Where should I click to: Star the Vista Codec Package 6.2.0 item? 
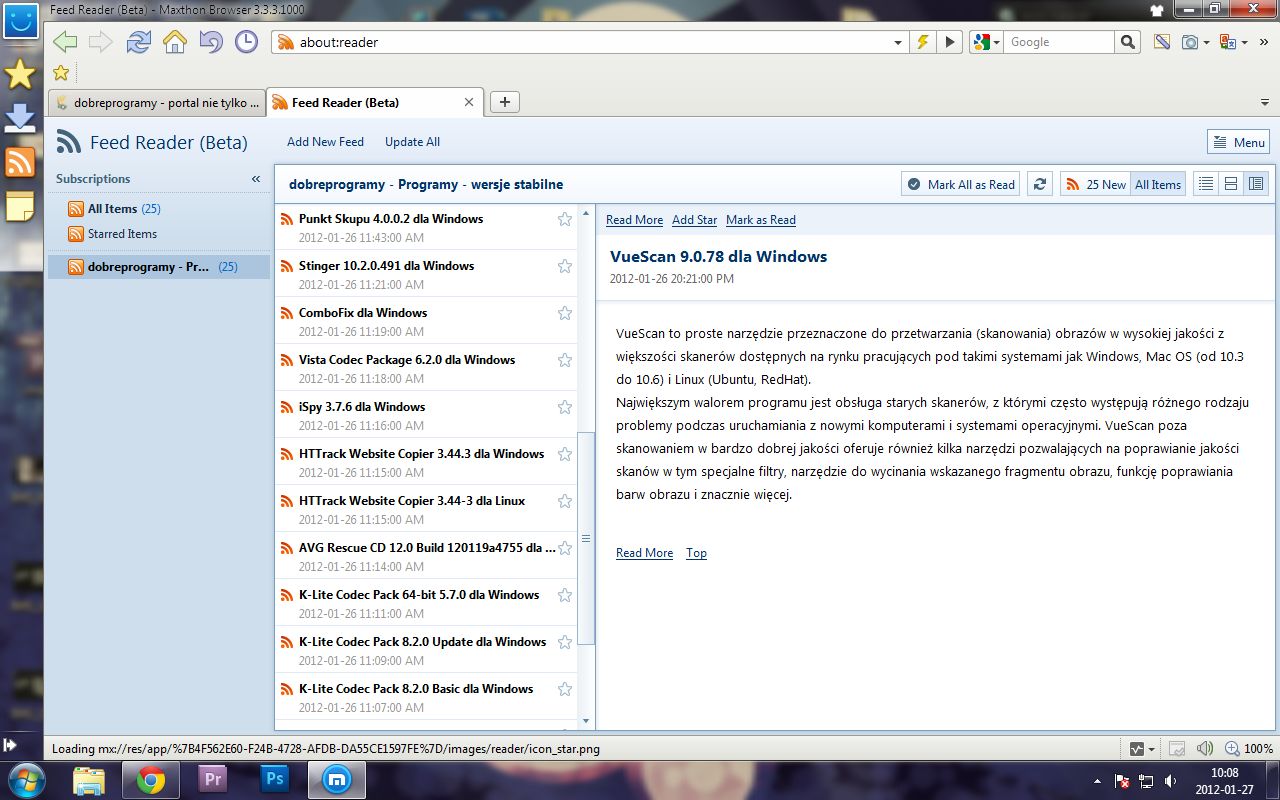pos(564,360)
